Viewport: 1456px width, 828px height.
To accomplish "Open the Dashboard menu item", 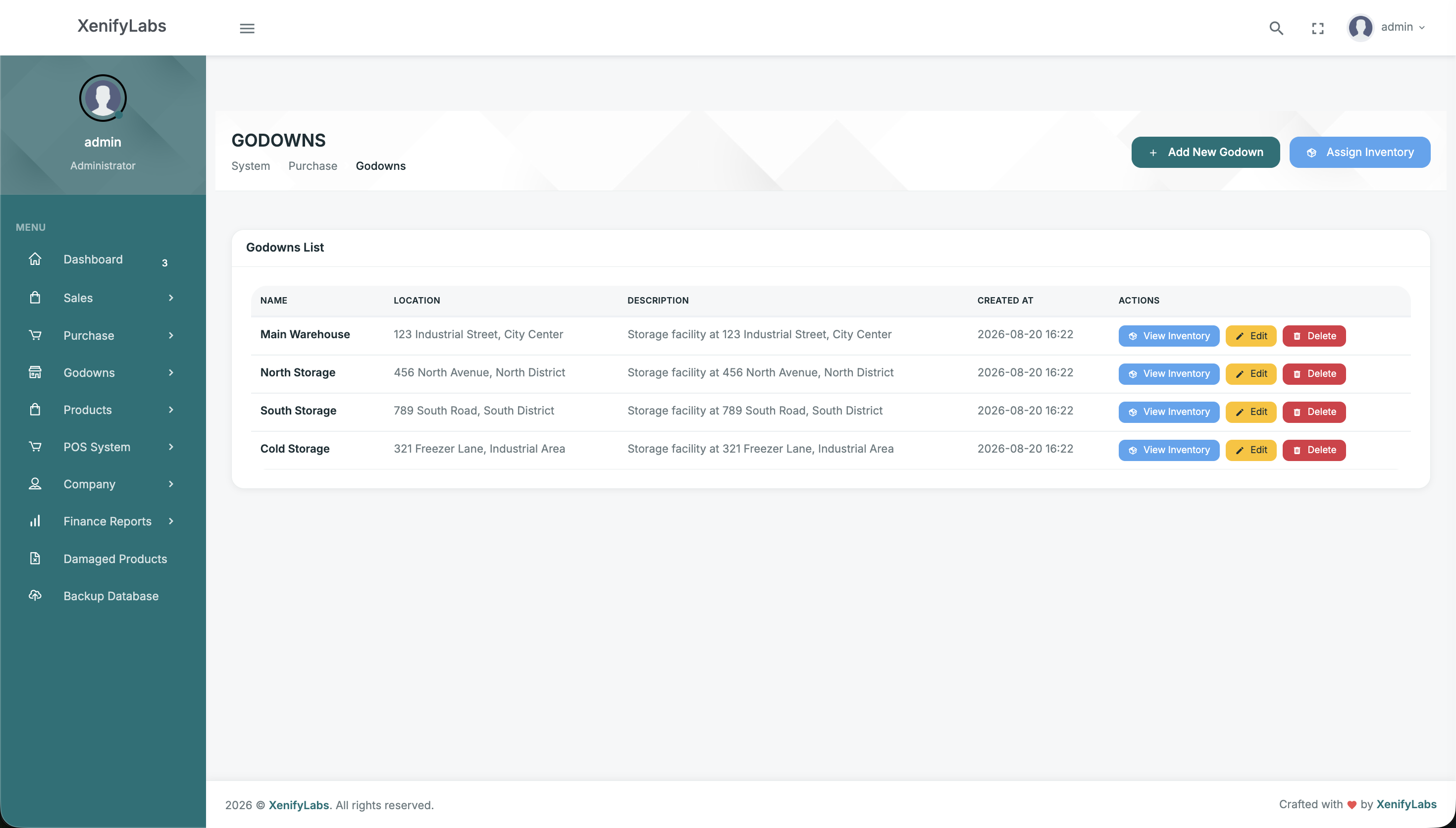I will click(103, 259).
